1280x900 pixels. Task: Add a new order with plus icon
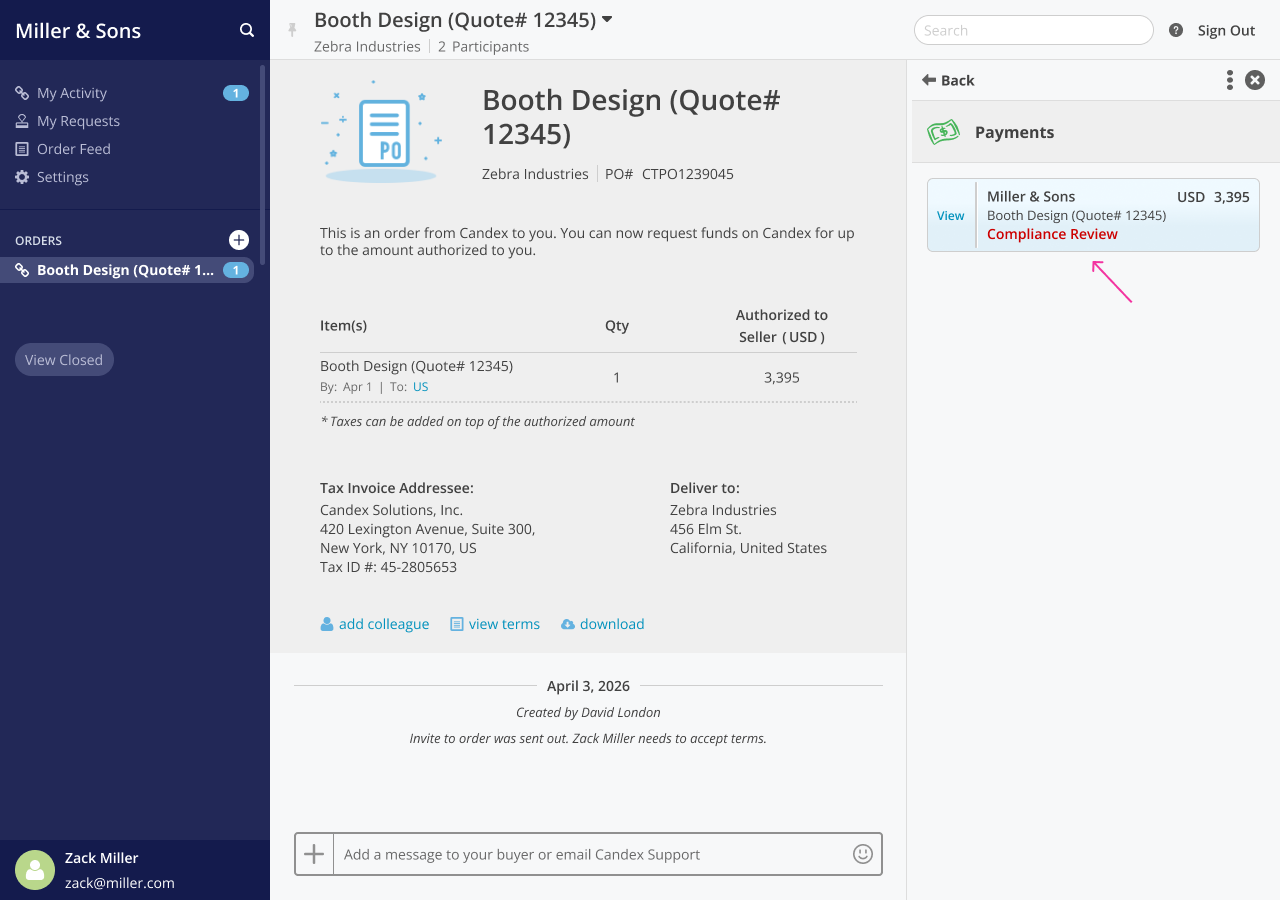[239, 240]
